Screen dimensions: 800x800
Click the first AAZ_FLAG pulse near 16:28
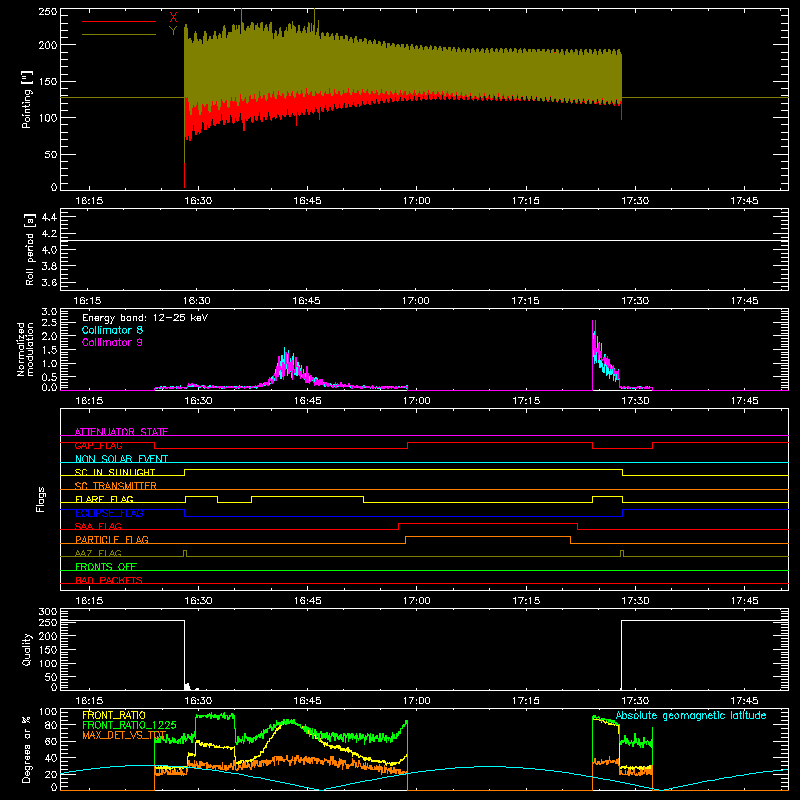185,554
